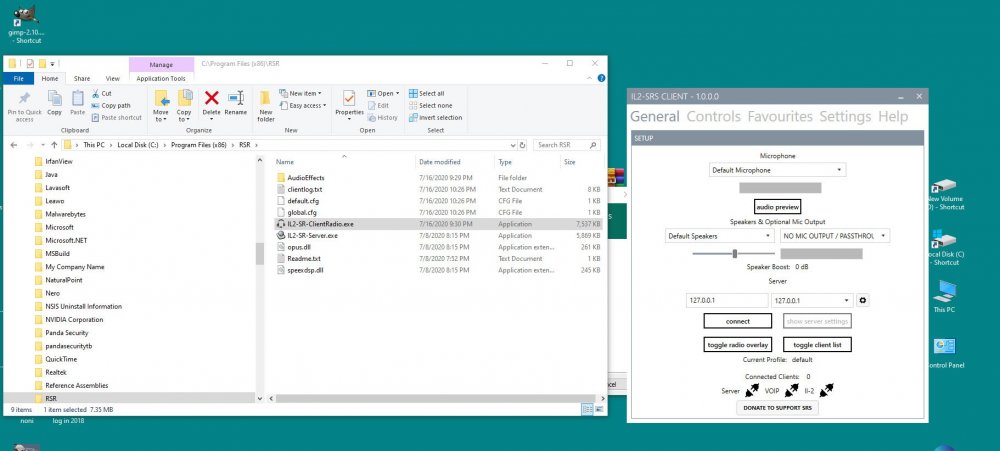Image resolution: width=1000 pixels, height=451 pixels.
Task: Switch to the Controls tab
Action: [x=713, y=117]
